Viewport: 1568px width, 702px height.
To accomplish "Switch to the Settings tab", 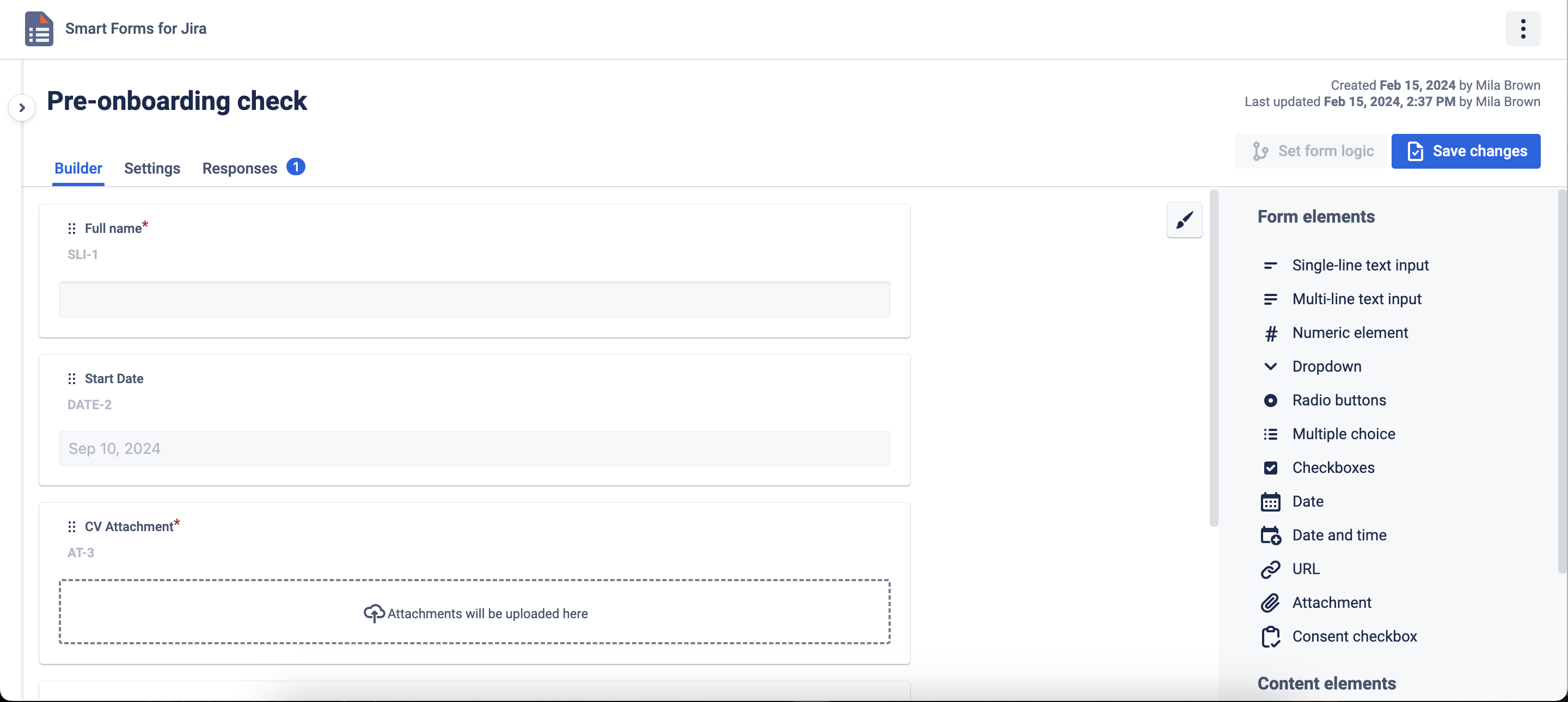I will pyautogui.click(x=152, y=167).
